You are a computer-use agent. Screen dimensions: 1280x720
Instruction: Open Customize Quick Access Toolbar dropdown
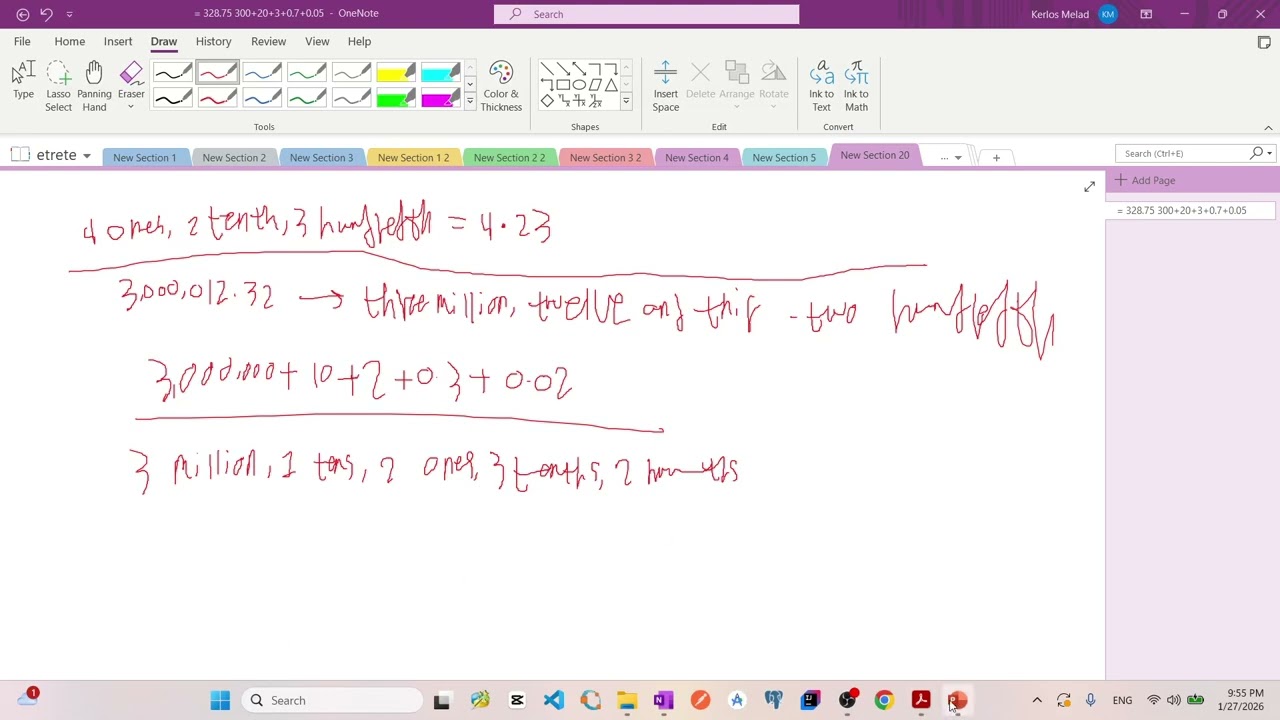(69, 14)
